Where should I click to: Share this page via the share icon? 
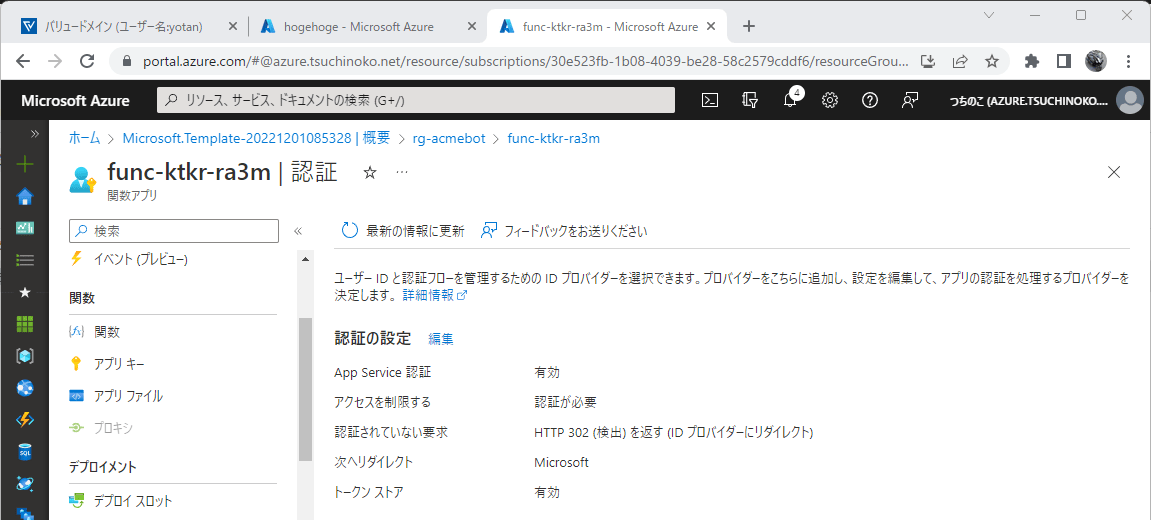click(x=959, y=62)
